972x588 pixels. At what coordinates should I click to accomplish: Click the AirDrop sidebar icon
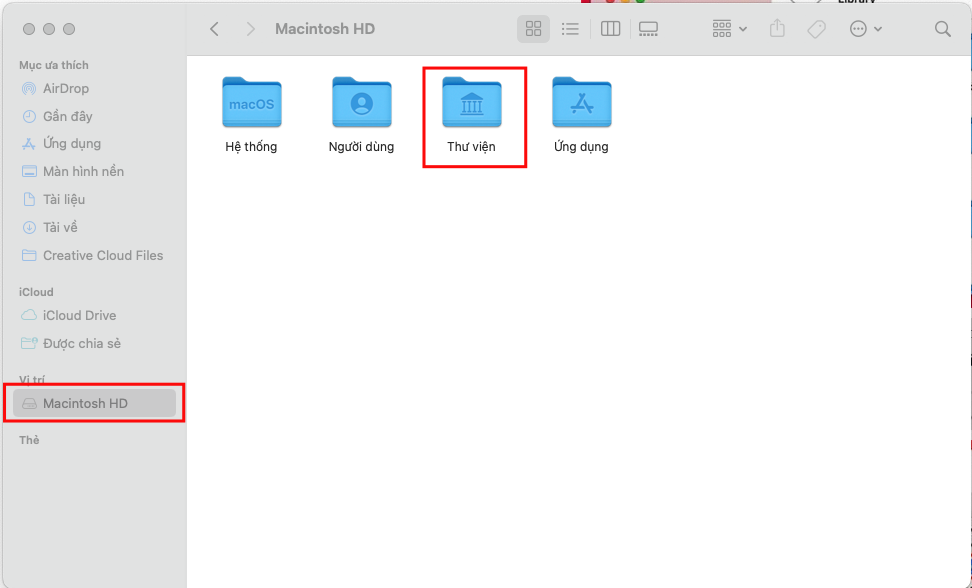(x=29, y=89)
